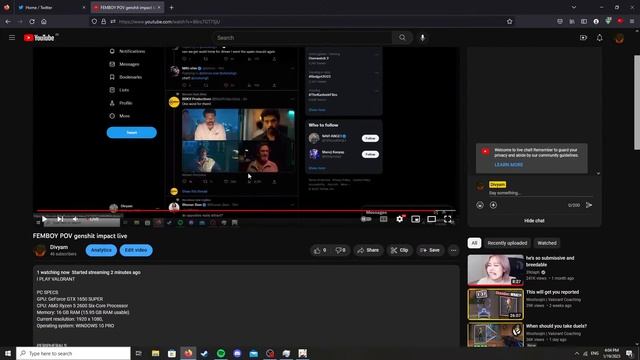The width and height of the screenshot is (640, 360).
Task: Show hidden system tray icons
Action: point(576,353)
